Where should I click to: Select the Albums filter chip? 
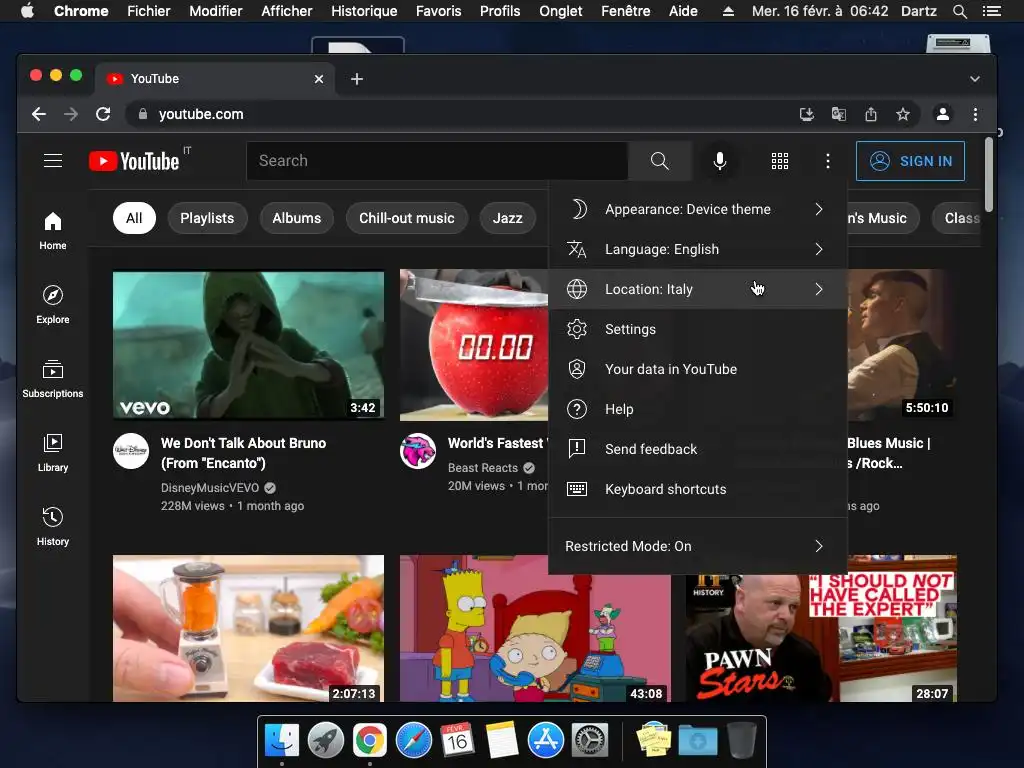tap(296, 218)
